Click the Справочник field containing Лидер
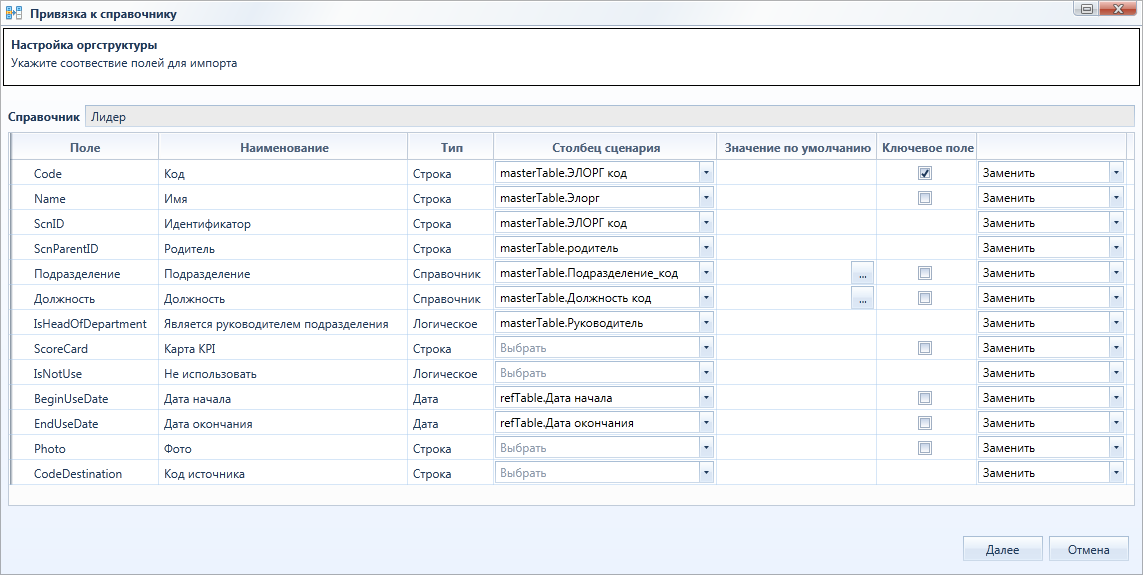The image size is (1143, 575). tap(609, 117)
